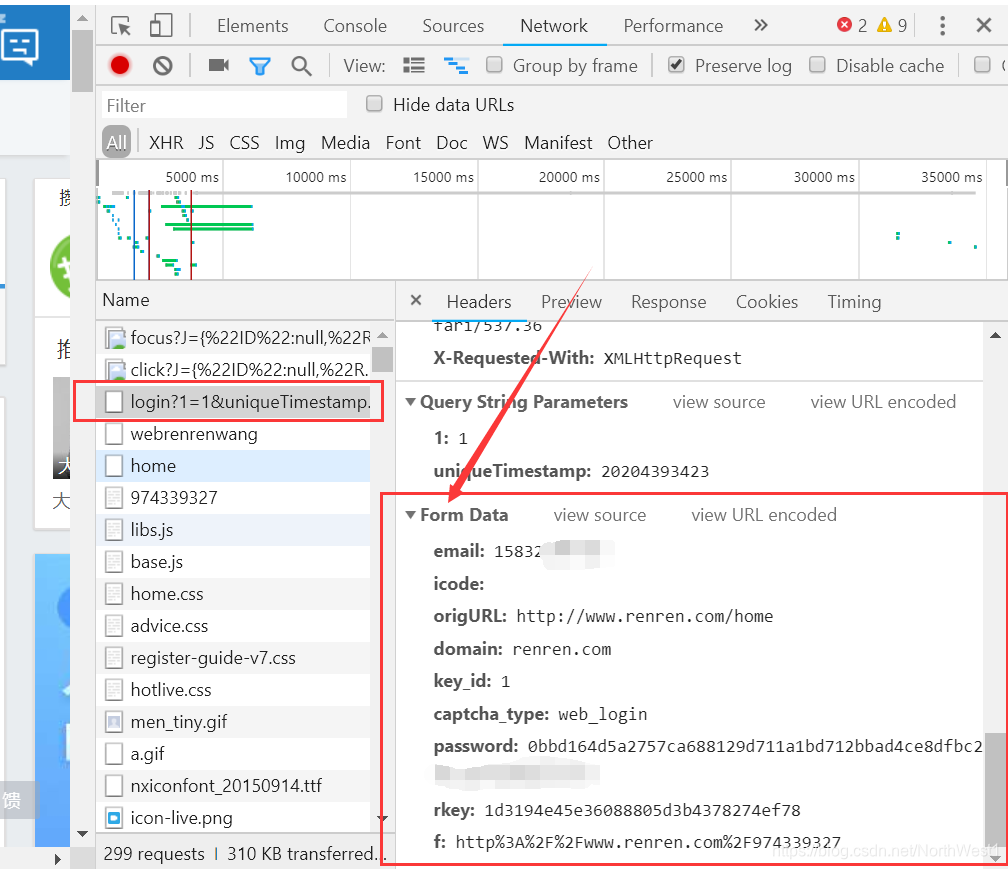Filter requests by Font
The image size is (1008, 869).
point(403,142)
